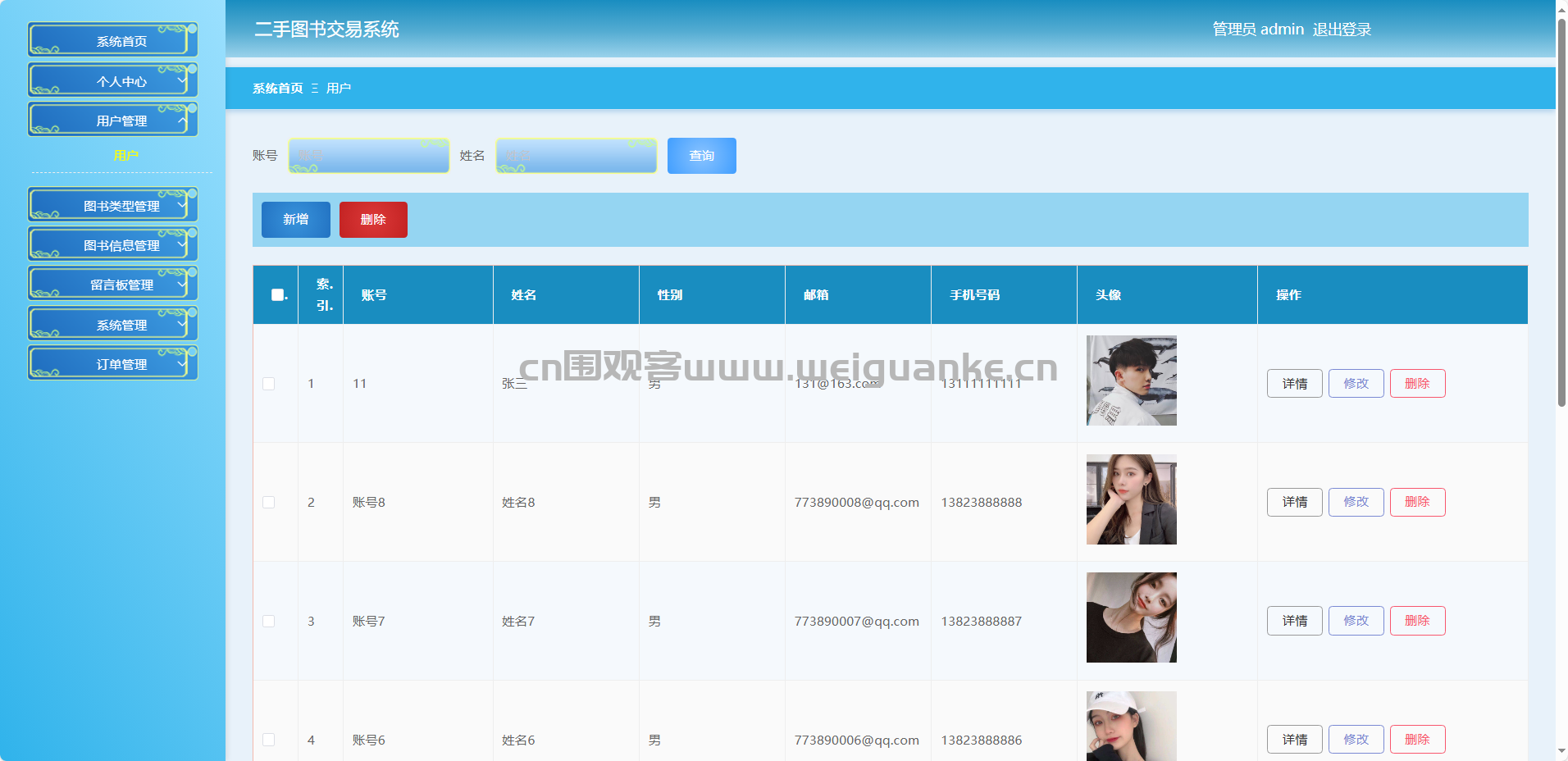Viewport: 1568px width, 761px height.
Task: Select the email 773890007@qq.com cell
Action: (x=857, y=622)
